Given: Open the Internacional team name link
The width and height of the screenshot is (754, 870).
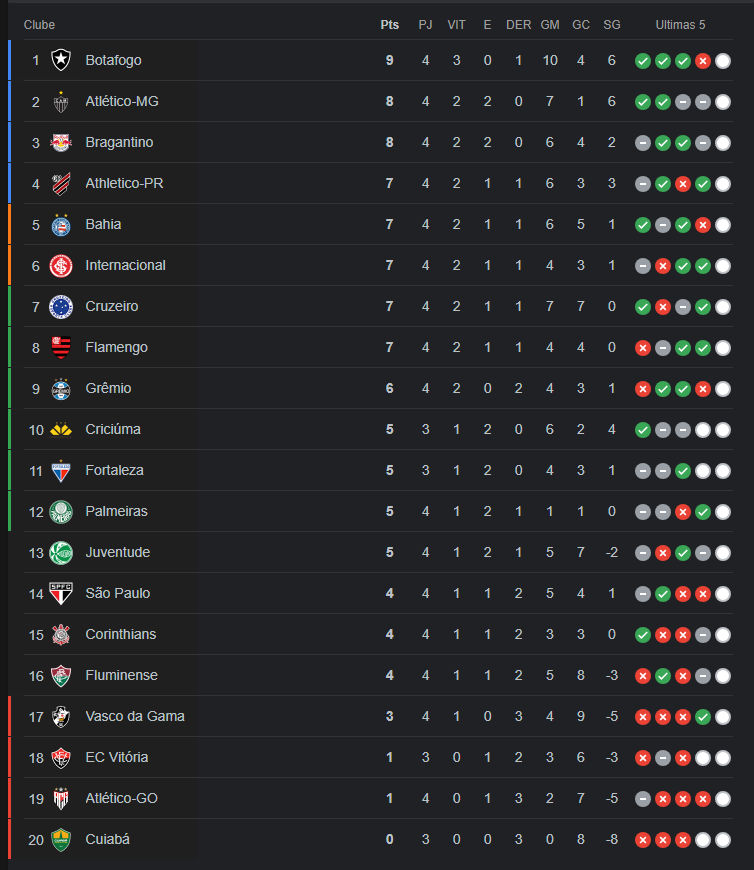Looking at the screenshot, I should click(125, 266).
